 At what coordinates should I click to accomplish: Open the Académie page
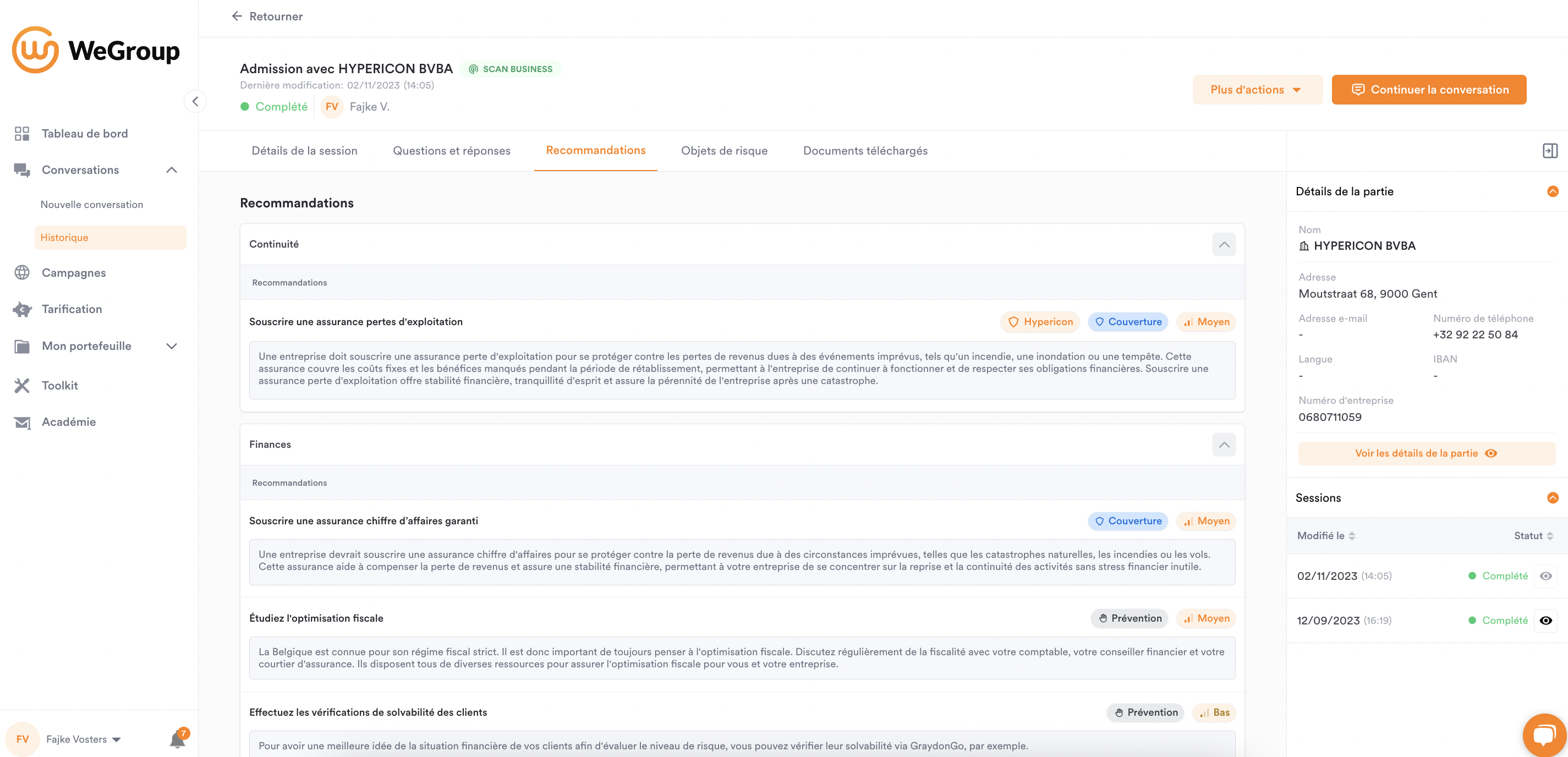point(69,422)
